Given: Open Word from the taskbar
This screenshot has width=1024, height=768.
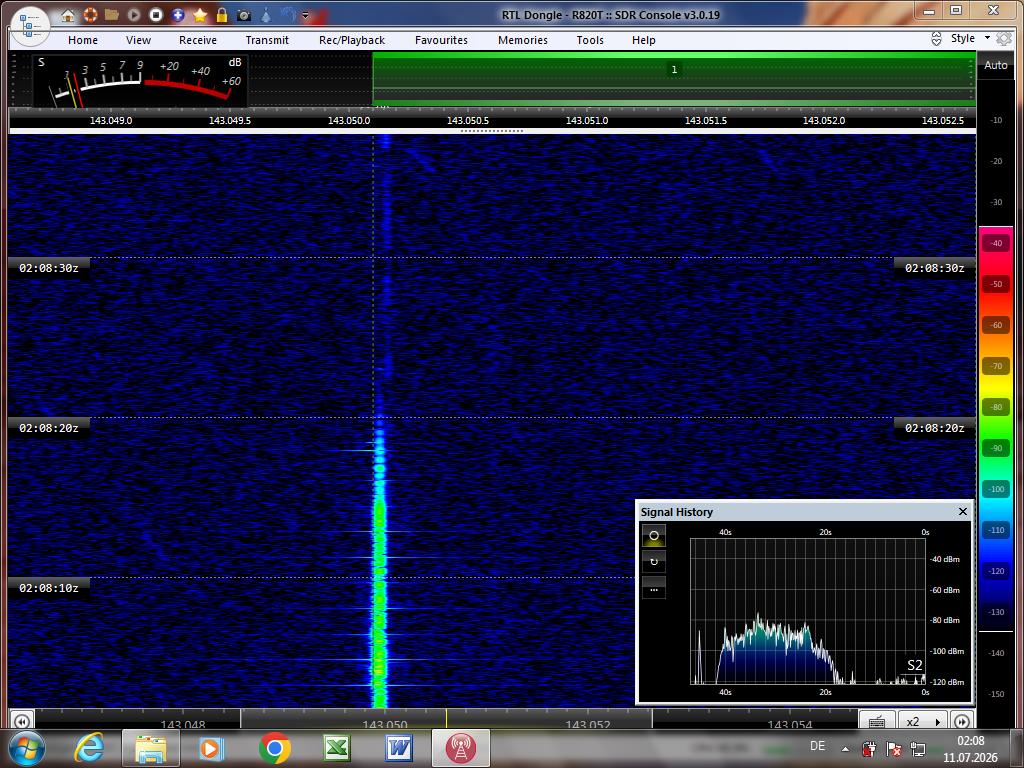Looking at the screenshot, I should click(398, 748).
